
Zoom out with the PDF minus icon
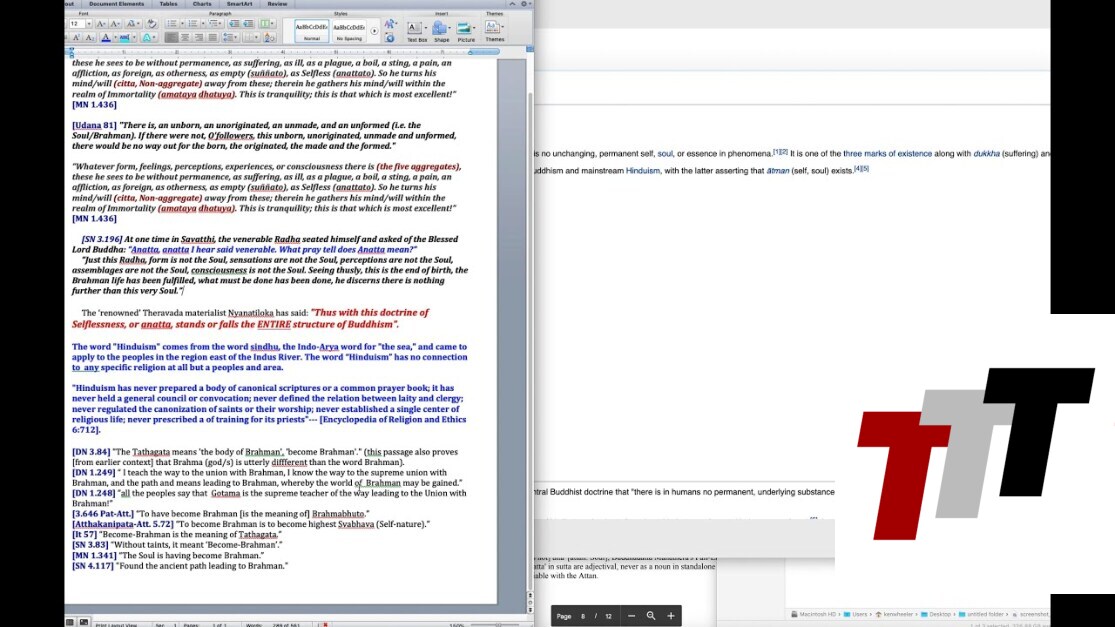coord(631,616)
